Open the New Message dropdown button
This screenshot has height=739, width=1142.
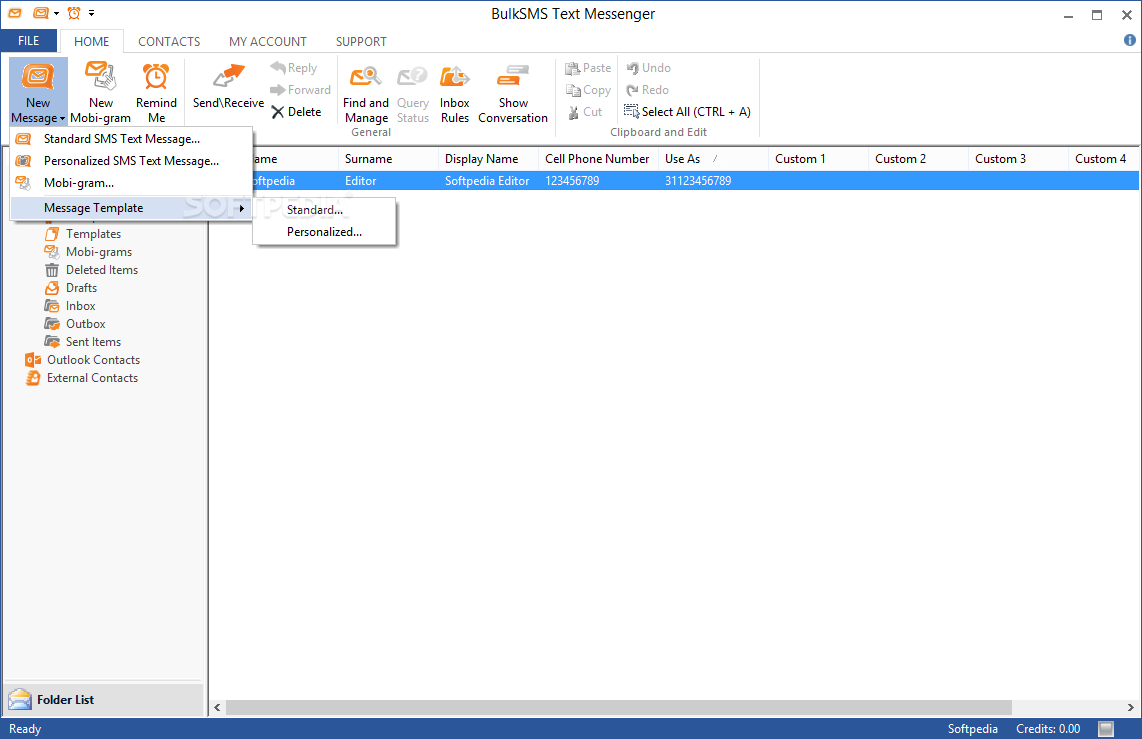(x=38, y=93)
